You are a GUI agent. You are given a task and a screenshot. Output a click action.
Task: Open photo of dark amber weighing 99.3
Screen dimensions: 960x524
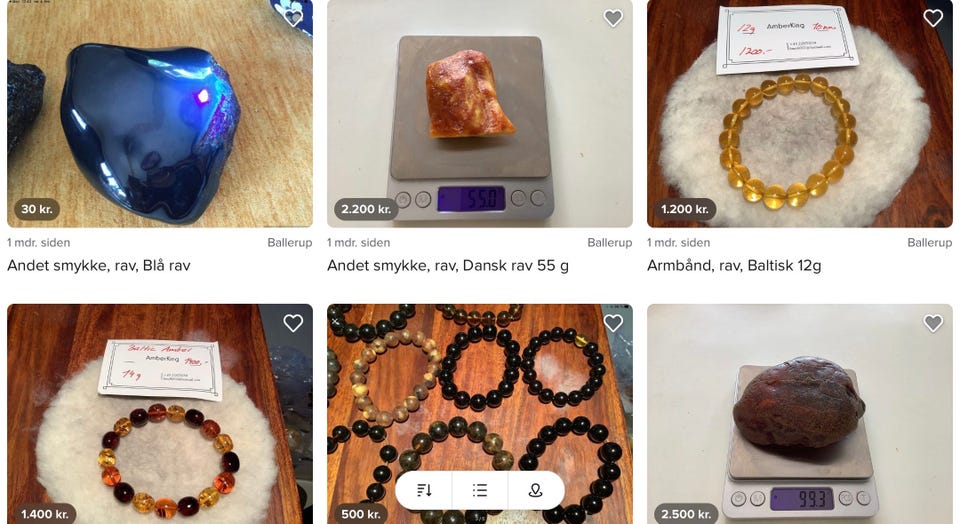tap(800, 414)
